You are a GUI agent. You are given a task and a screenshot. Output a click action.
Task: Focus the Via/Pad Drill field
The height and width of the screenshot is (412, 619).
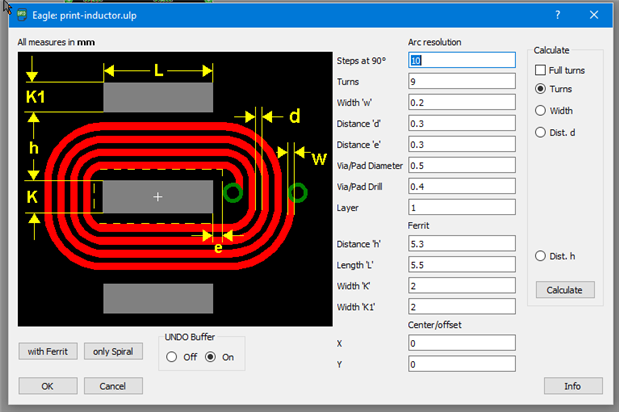coord(461,187)
